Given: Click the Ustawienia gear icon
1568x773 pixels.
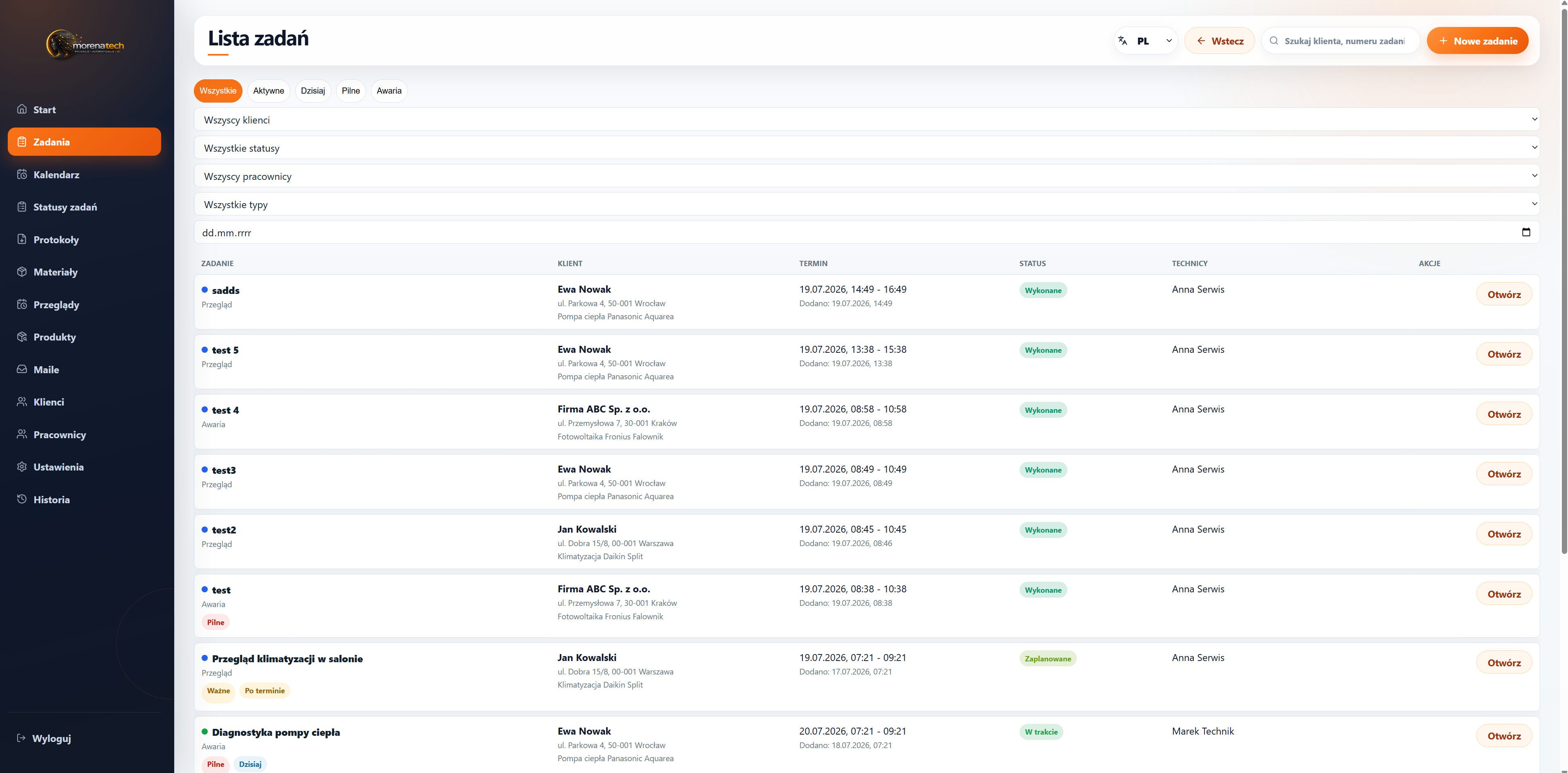Looking at the screenshot, I should 22,466.
